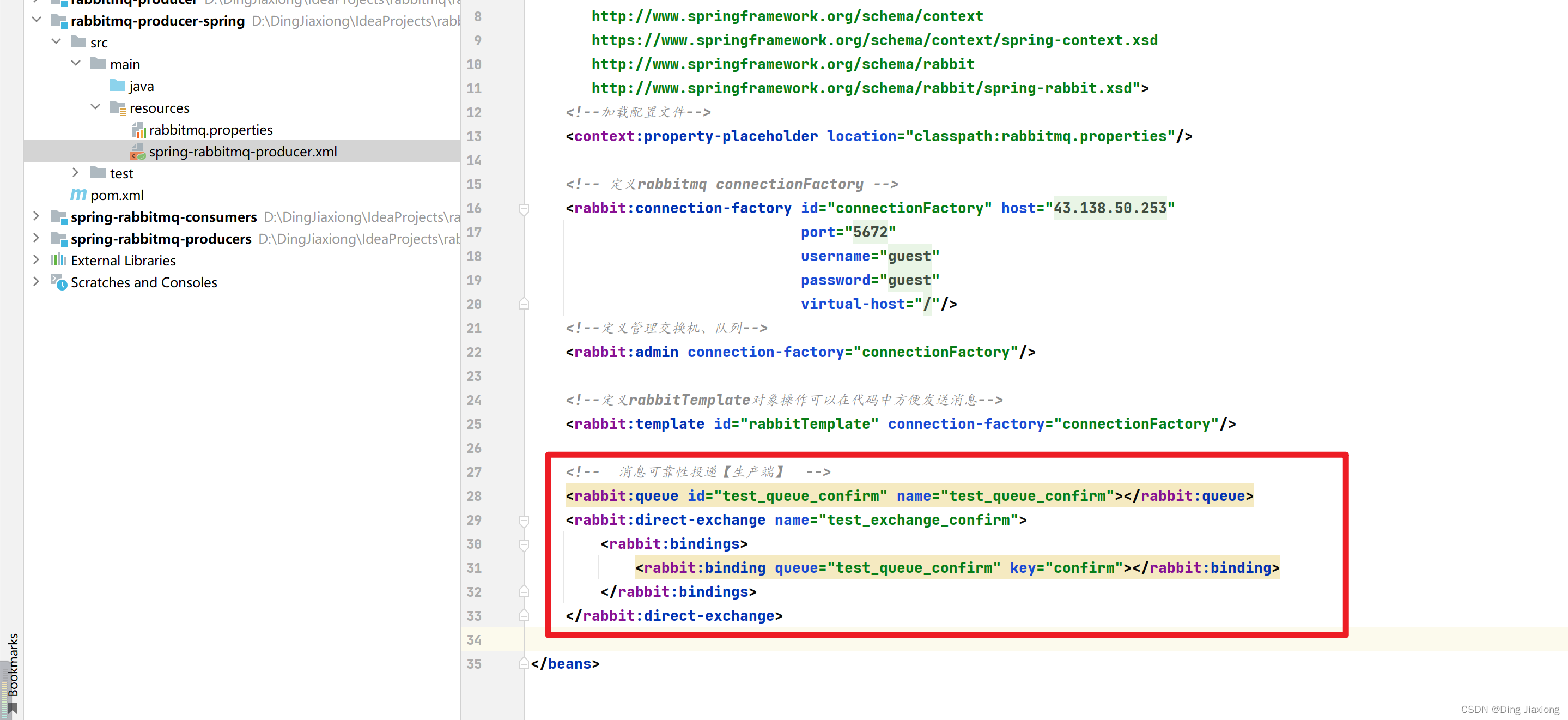Viewport: 1568px width, 720px height.
Task: Click the closing rabbit:bindings tag
Action: click(679, 592)
